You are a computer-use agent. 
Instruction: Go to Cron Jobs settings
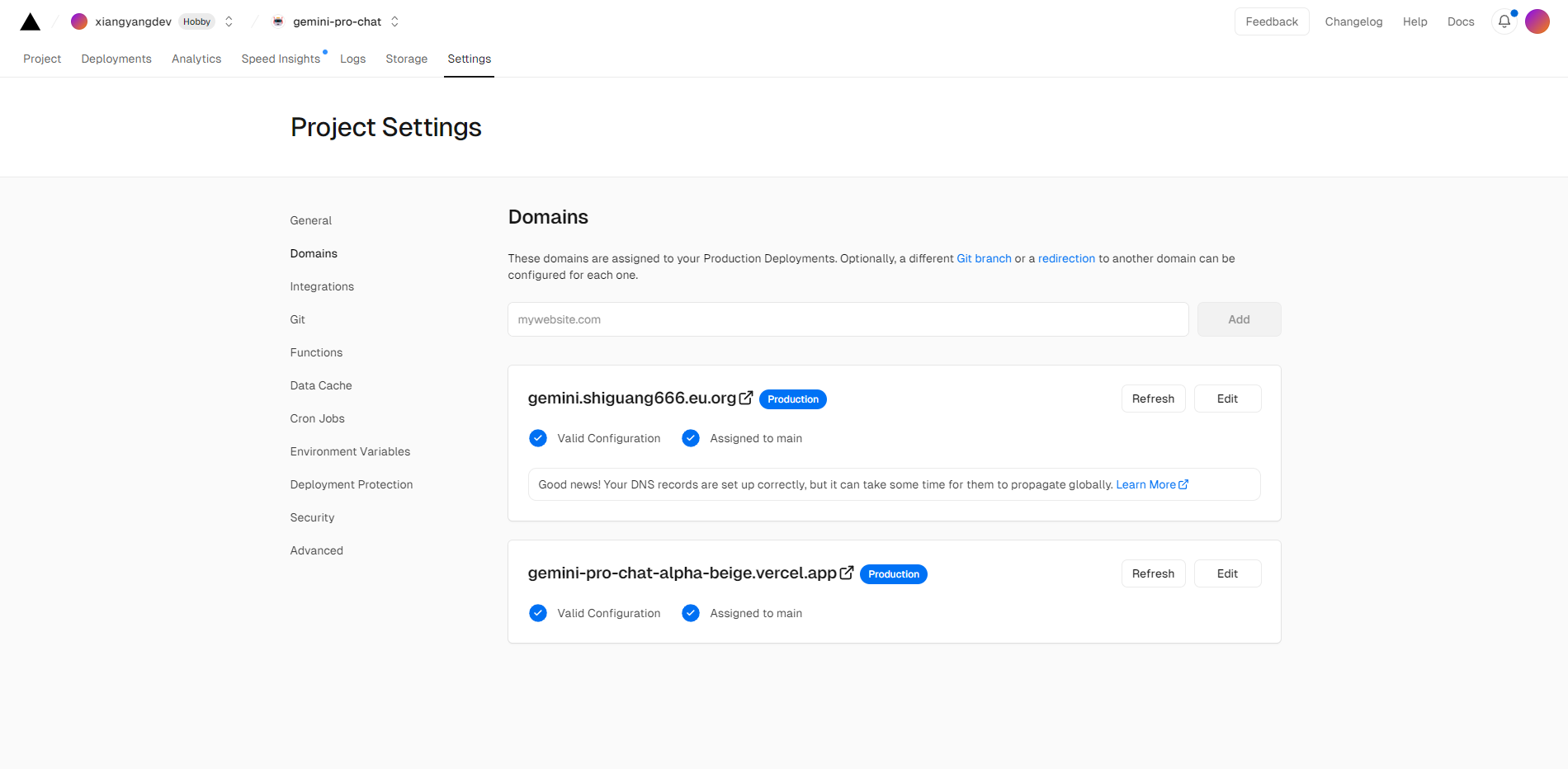pyautogui.click(x=318, y=418)
